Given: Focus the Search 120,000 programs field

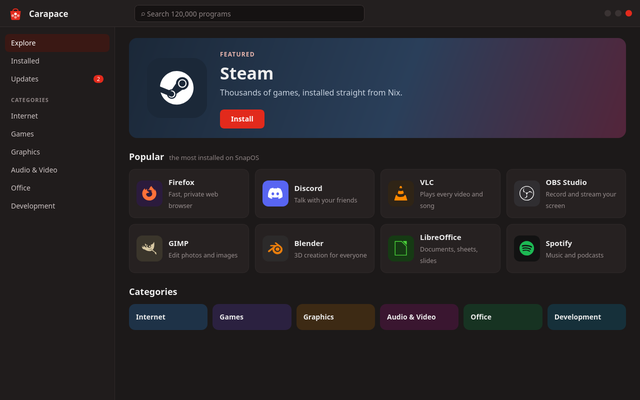Looking at the screenshot, I should point(249,14).
